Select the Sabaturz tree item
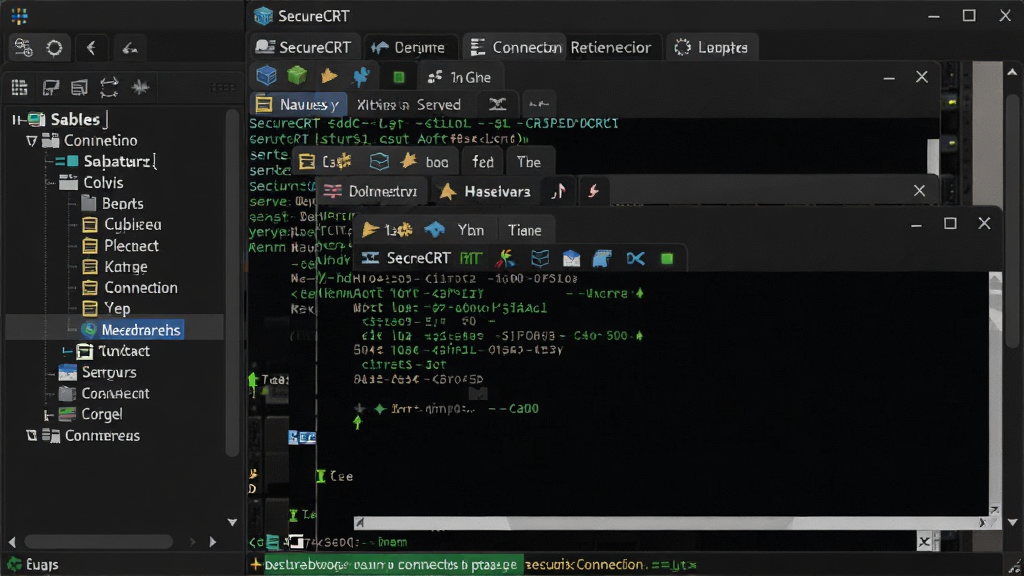 click(120, 161)
